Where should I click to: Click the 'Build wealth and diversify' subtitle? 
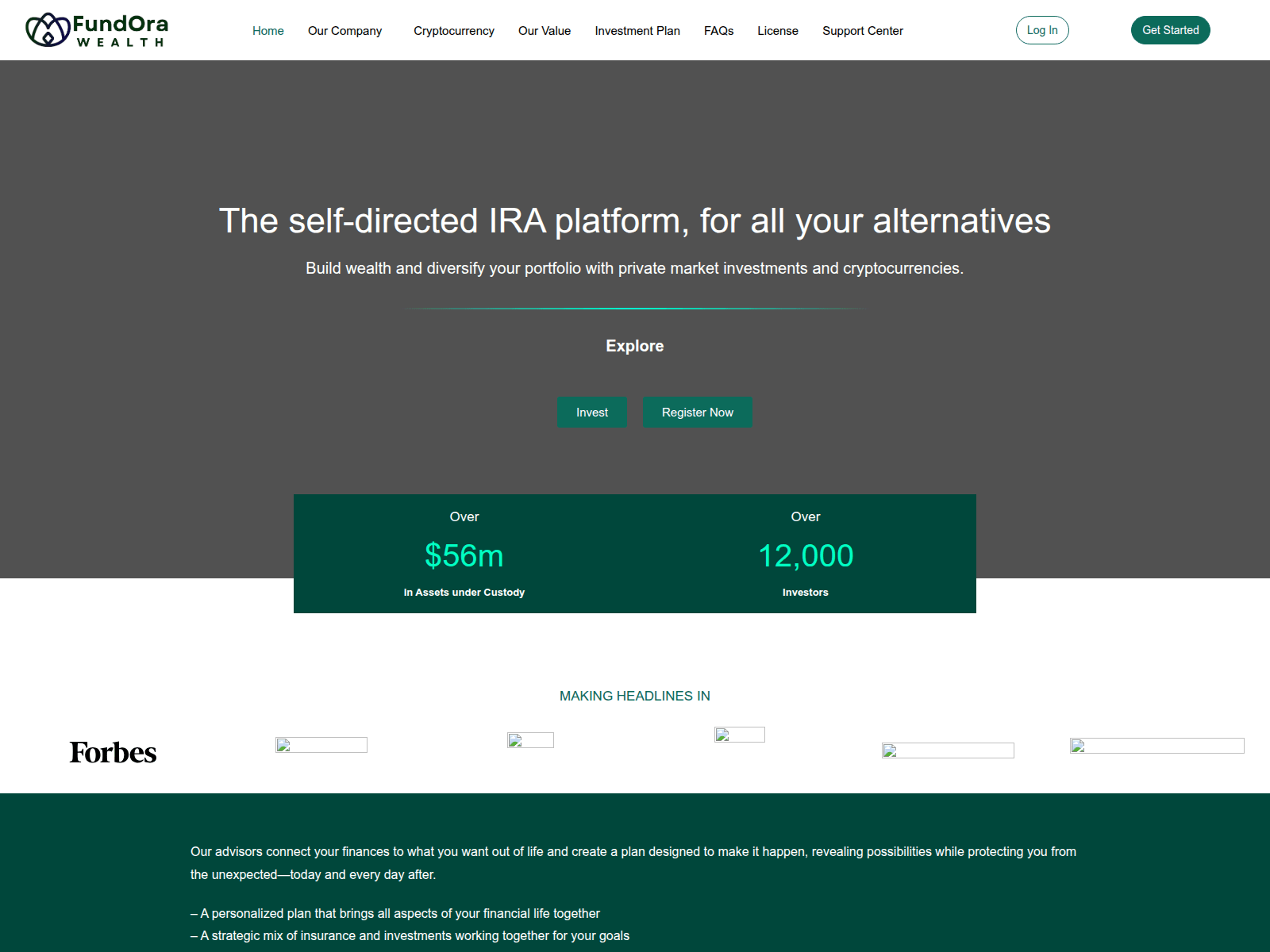pos(635,268)
